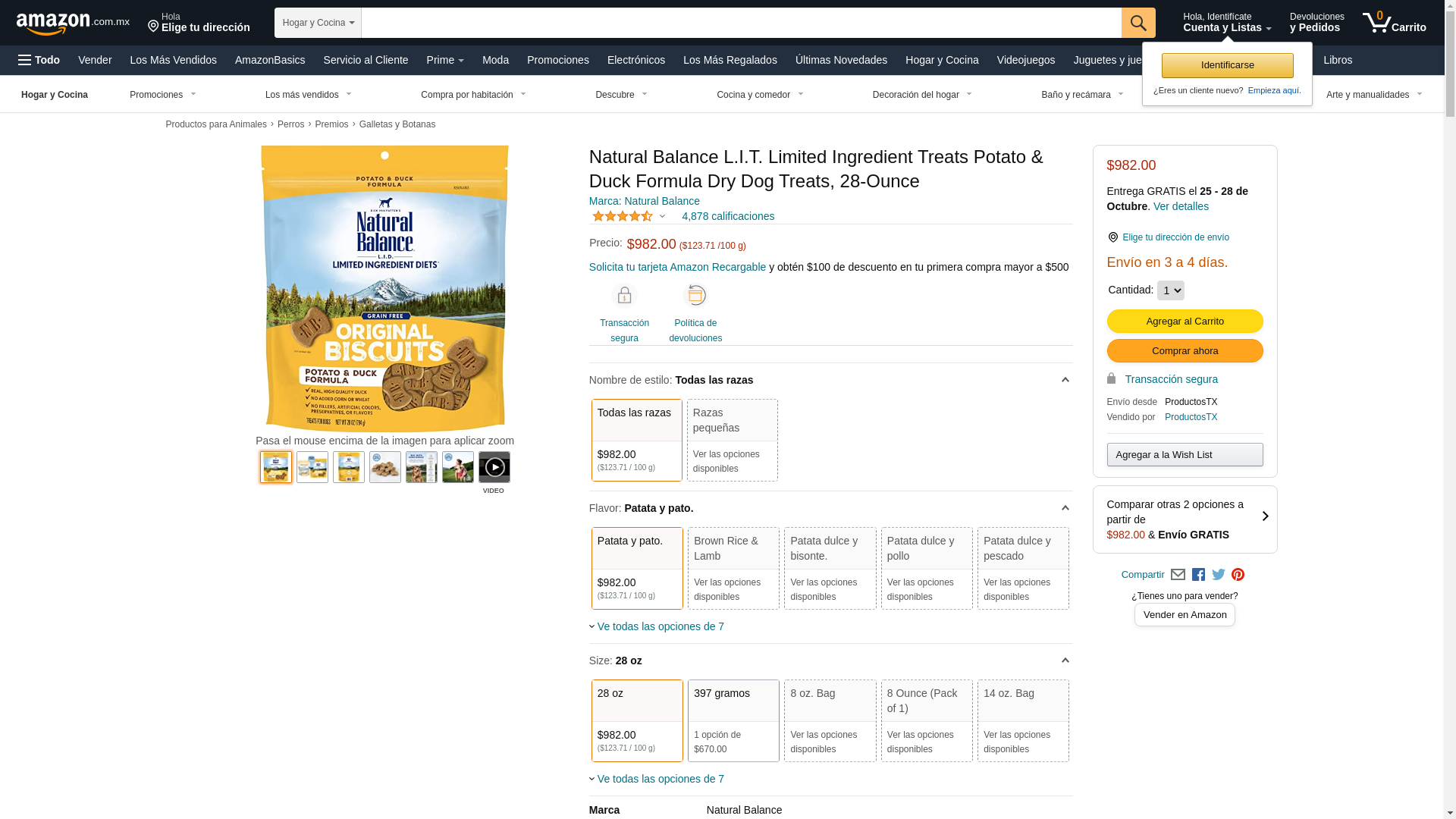Select the 397 gramos size option
The height and width of the screenshot is (819, 1456).
pyautogui.click(x=733, y=720)
